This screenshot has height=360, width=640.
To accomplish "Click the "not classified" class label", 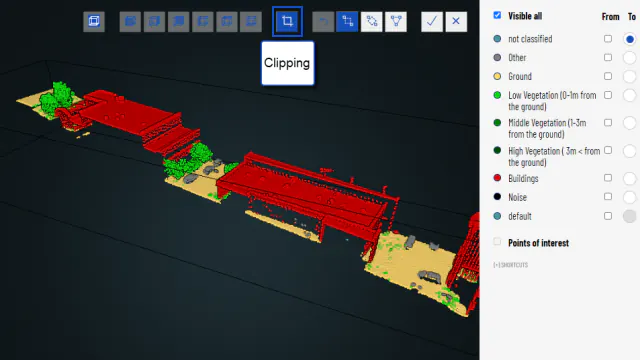I will click(x=530, y=39).
